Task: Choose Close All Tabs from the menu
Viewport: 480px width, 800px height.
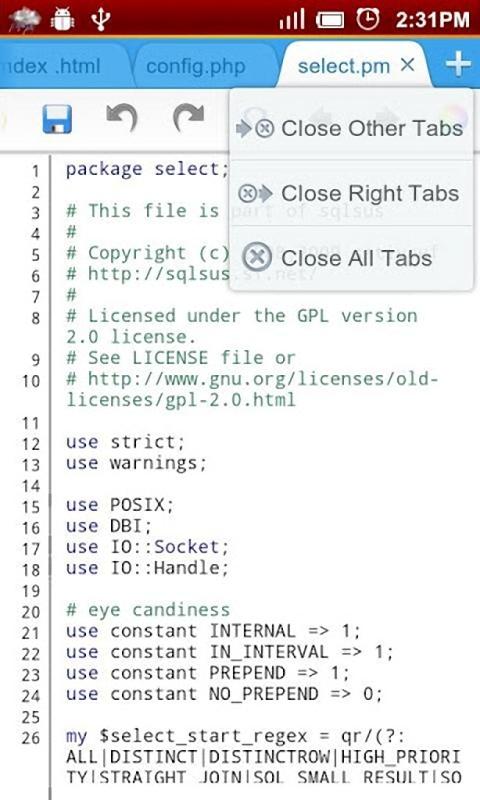Action: pyautogui.click(x=351, y=258)
